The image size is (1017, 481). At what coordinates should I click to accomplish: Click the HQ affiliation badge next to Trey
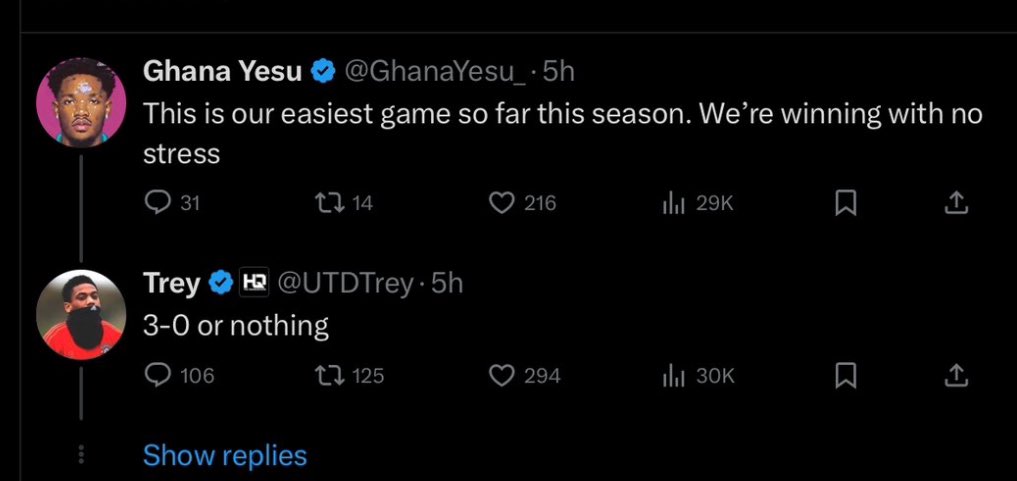[254, 283]
